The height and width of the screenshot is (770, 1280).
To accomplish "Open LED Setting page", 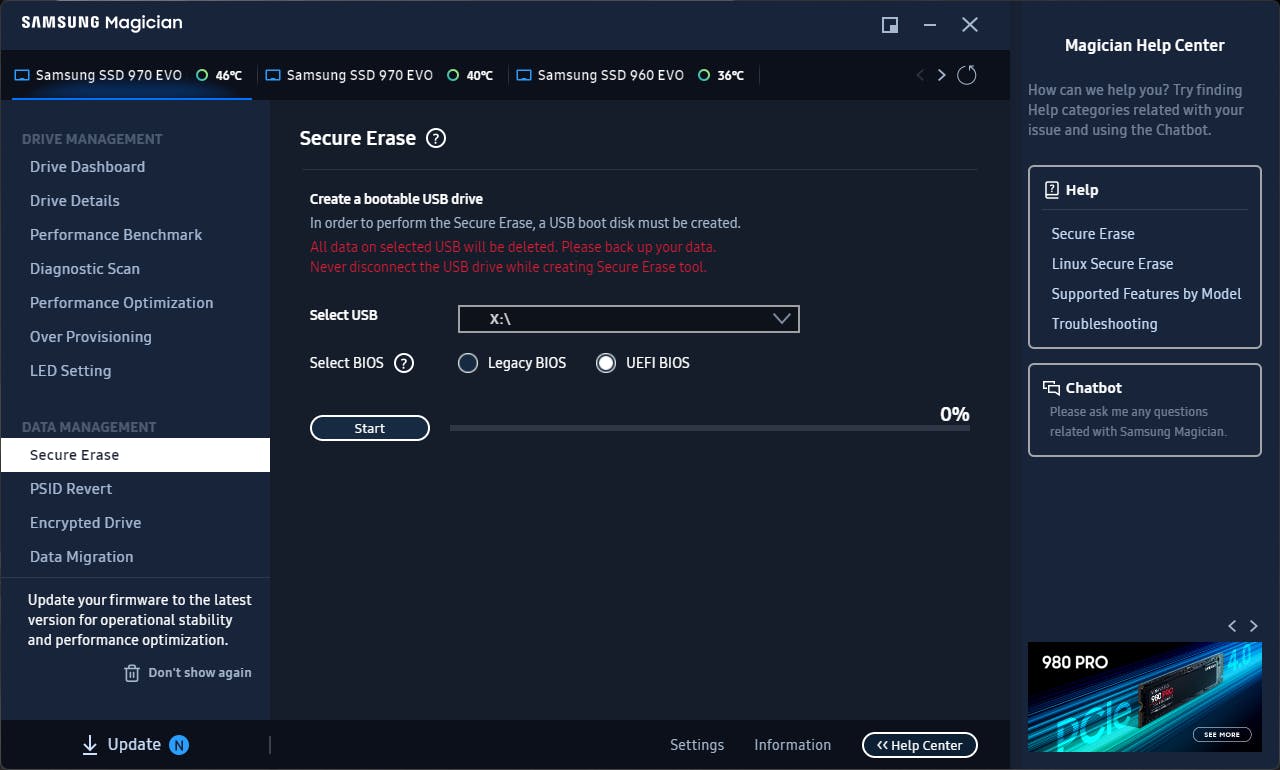I will pyautogui.click(x=70, y=371).
